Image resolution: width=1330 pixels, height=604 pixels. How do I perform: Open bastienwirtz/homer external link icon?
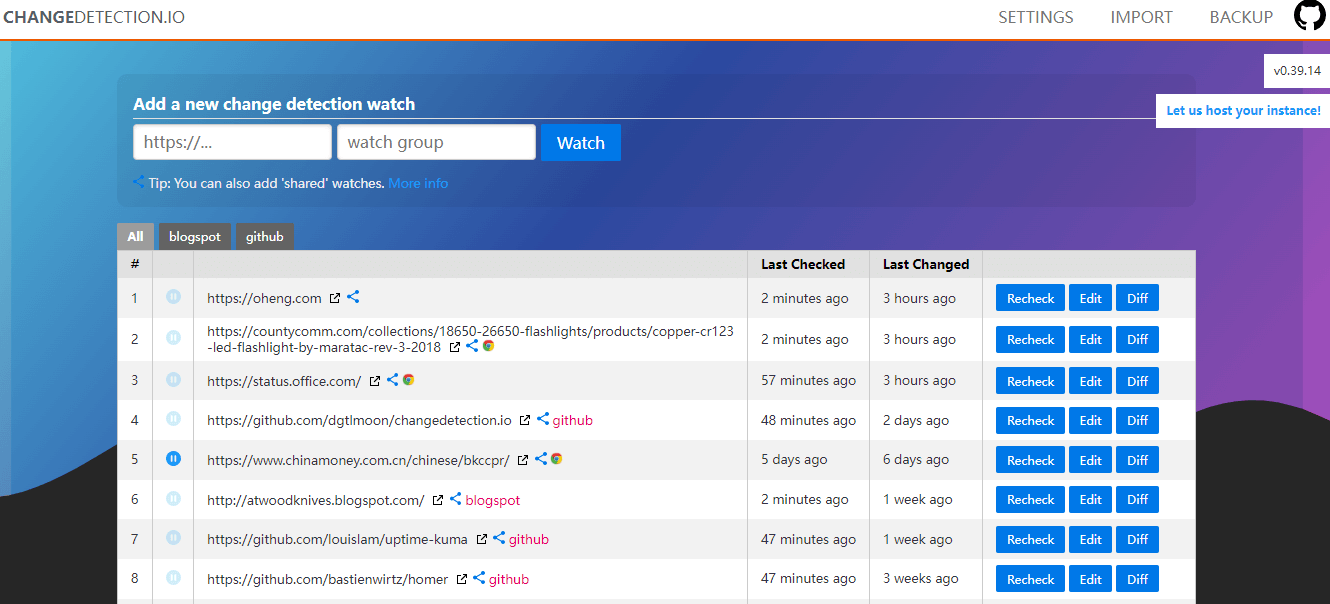pos(461,579)
